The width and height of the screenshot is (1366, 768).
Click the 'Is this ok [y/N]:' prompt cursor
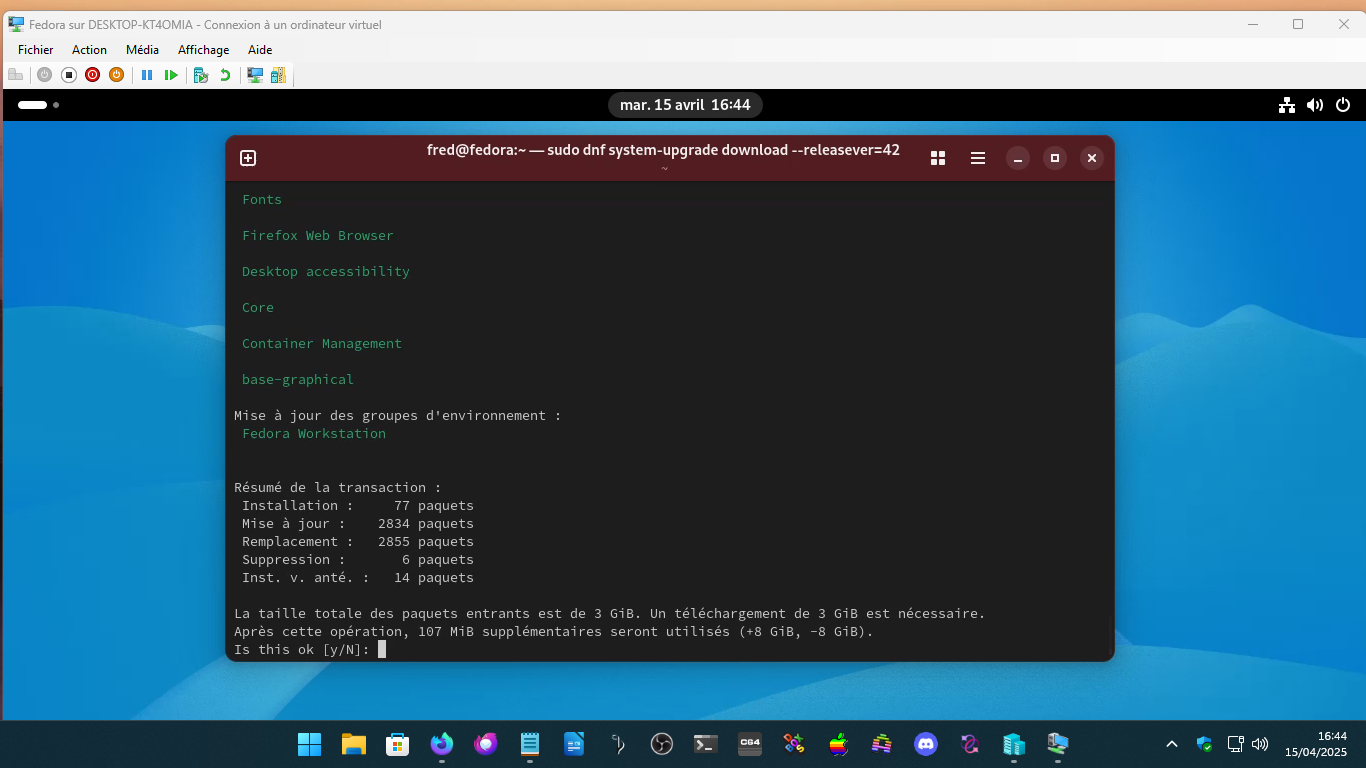382,650
